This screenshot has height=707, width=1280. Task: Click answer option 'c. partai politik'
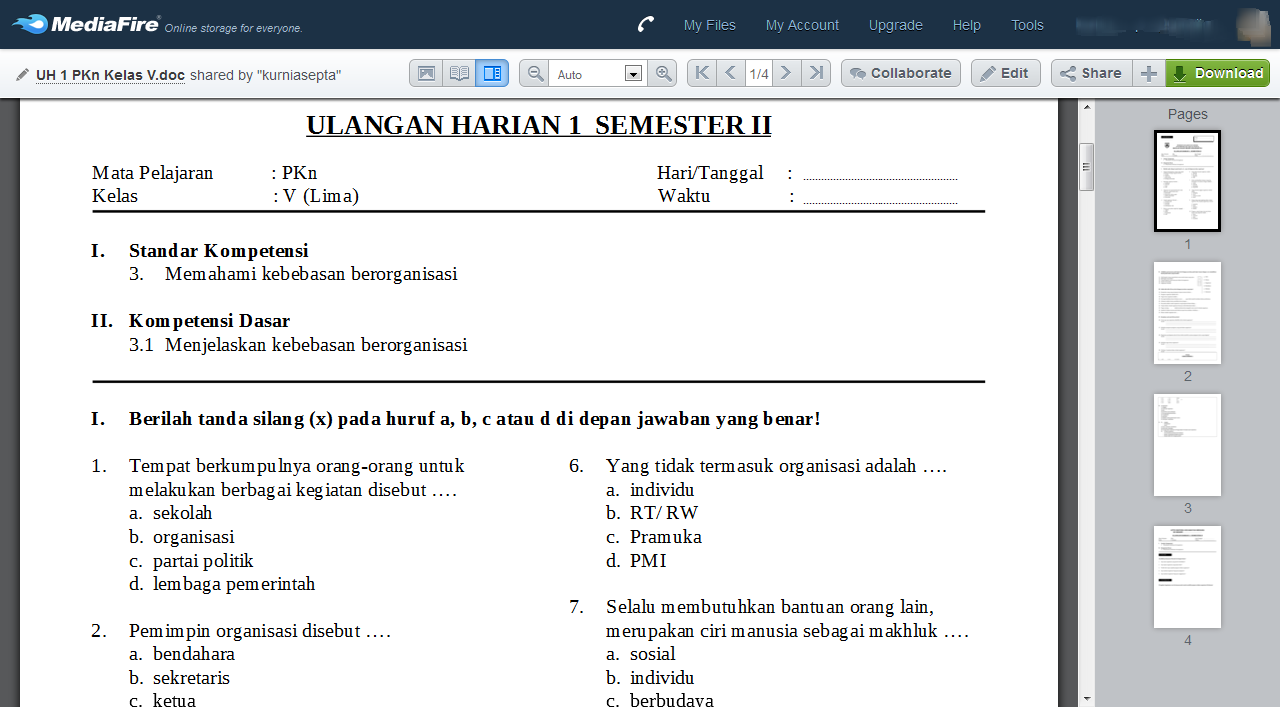[x=191, y=561]
